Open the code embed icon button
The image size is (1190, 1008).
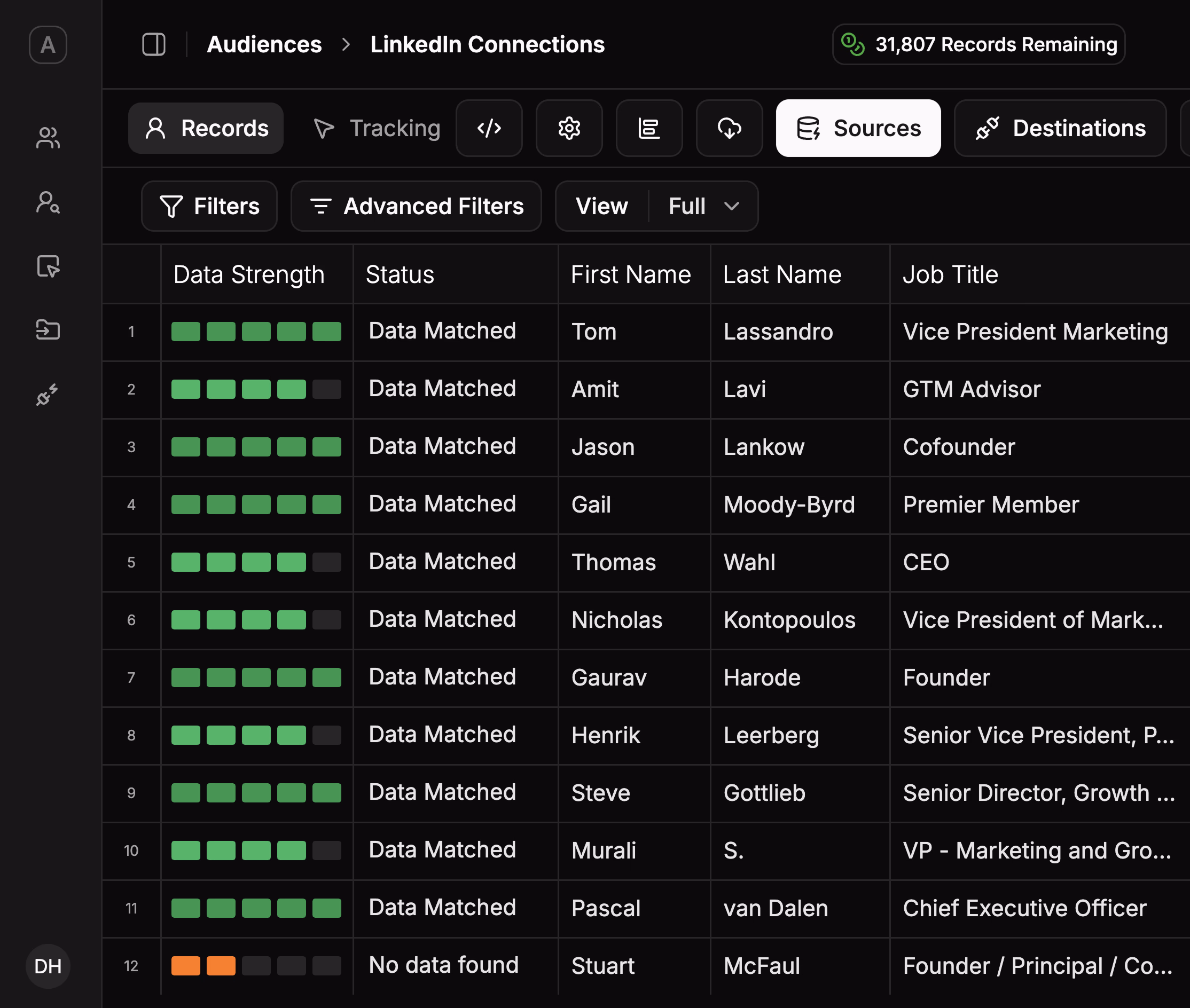pos(489,128)
